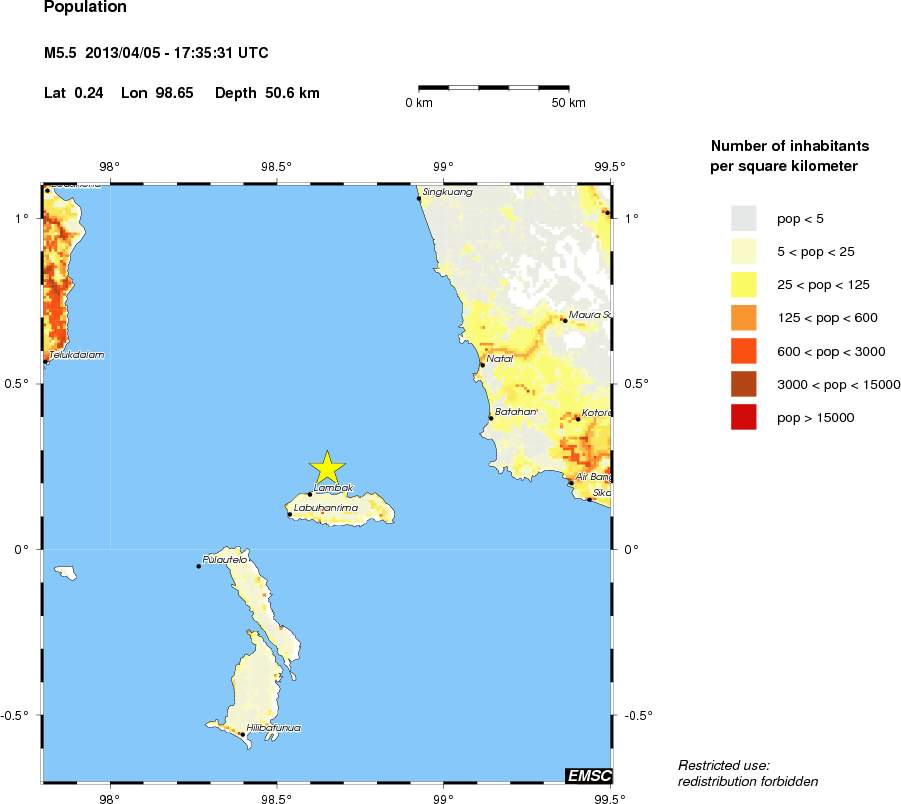The width and height of the screenshot is (901, 804).
Task: Select the brown '3000 < pop < 15000' swatch
Action: 744,384
